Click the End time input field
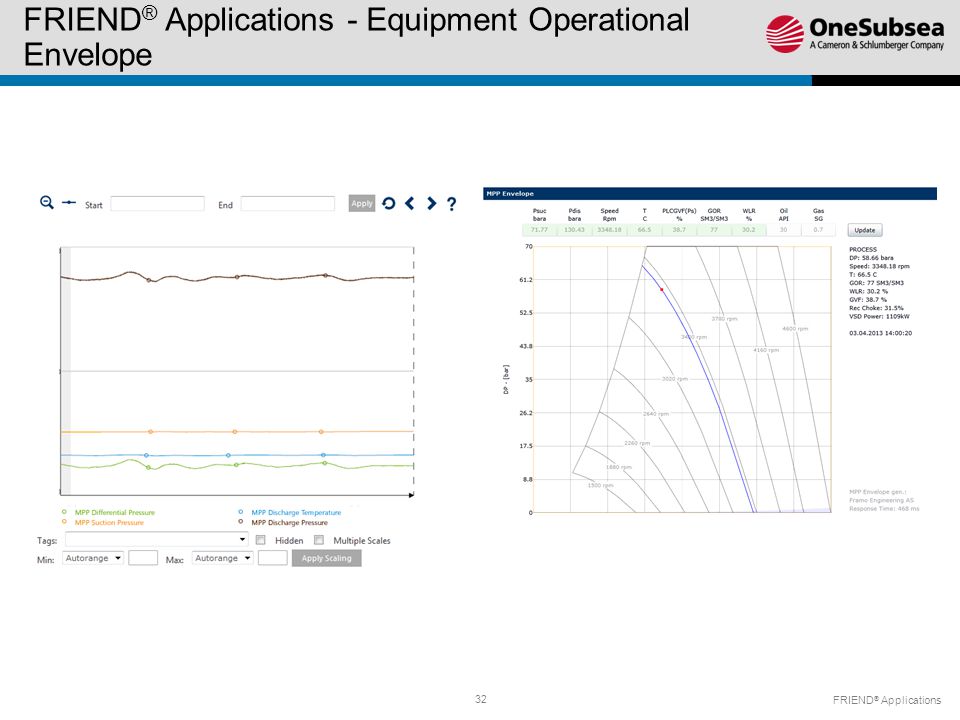This screenshot has height=720, width=960. [288, 204]
